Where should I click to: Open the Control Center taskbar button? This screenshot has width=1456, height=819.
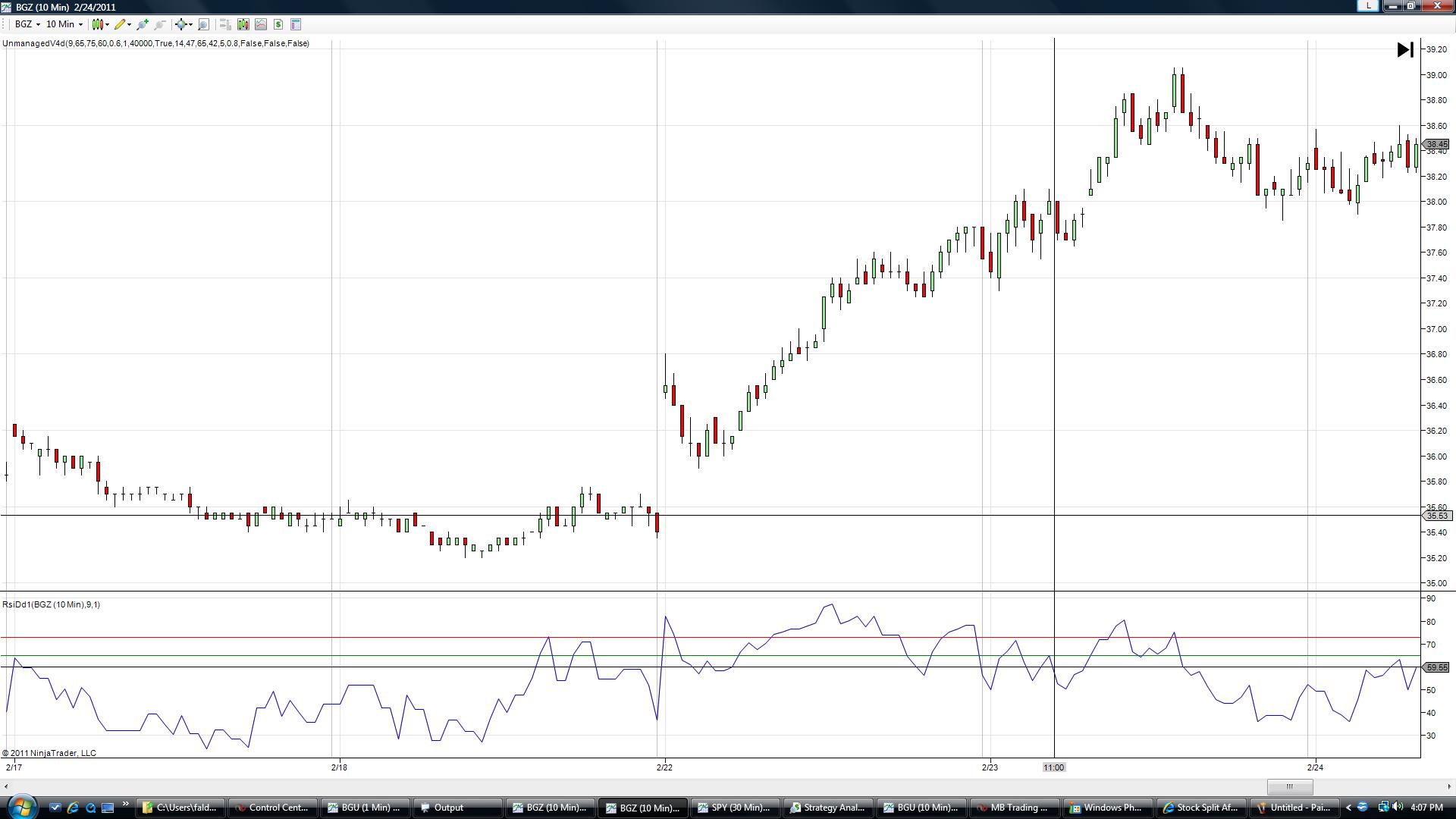[271, 808]
